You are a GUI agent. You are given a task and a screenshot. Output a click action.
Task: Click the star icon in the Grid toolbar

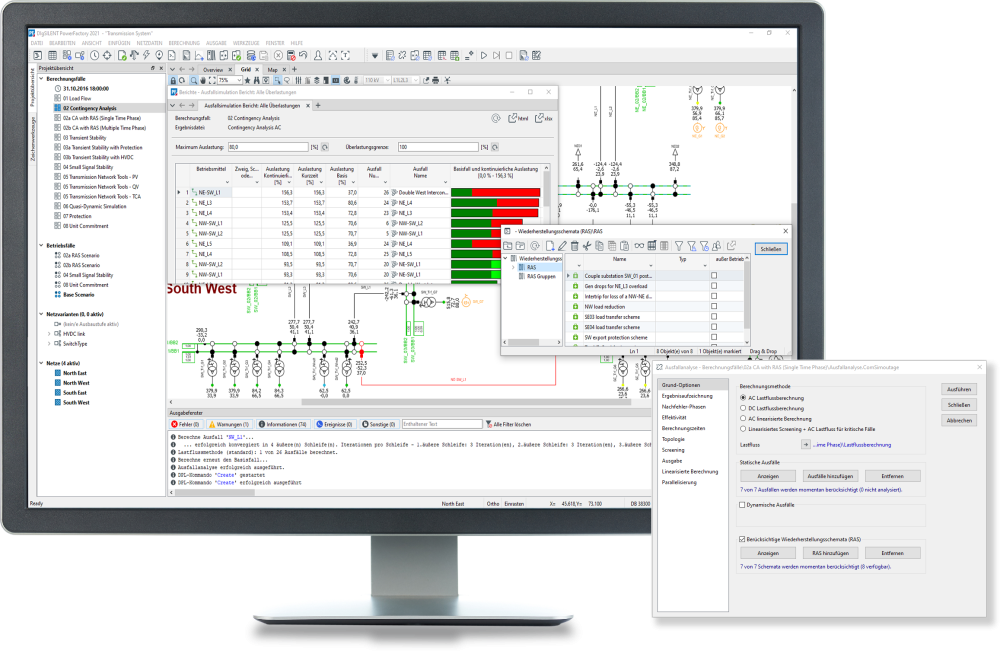pyautogui.click(x=247, y=80)
